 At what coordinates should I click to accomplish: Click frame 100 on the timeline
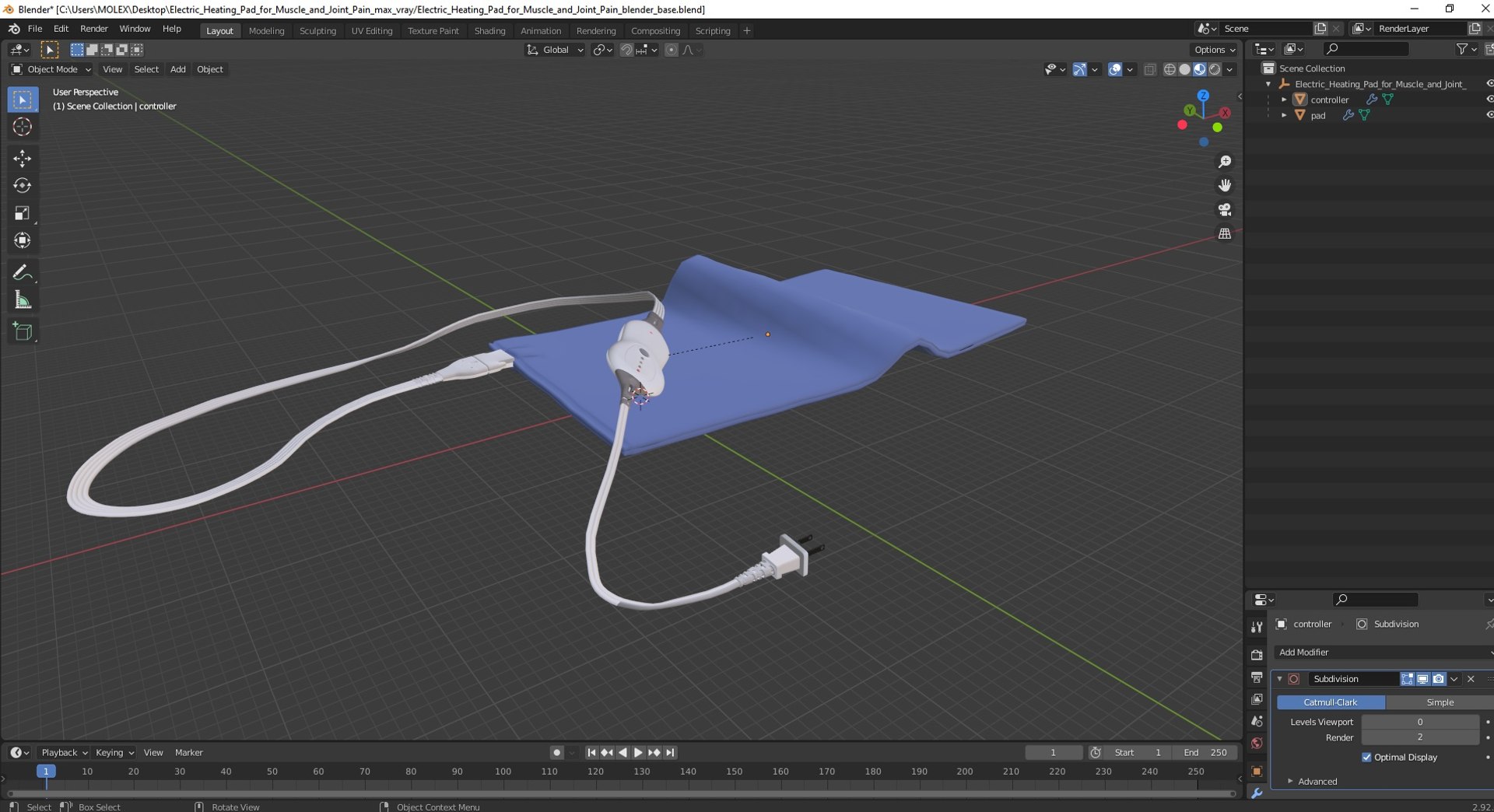pos(503,772)
